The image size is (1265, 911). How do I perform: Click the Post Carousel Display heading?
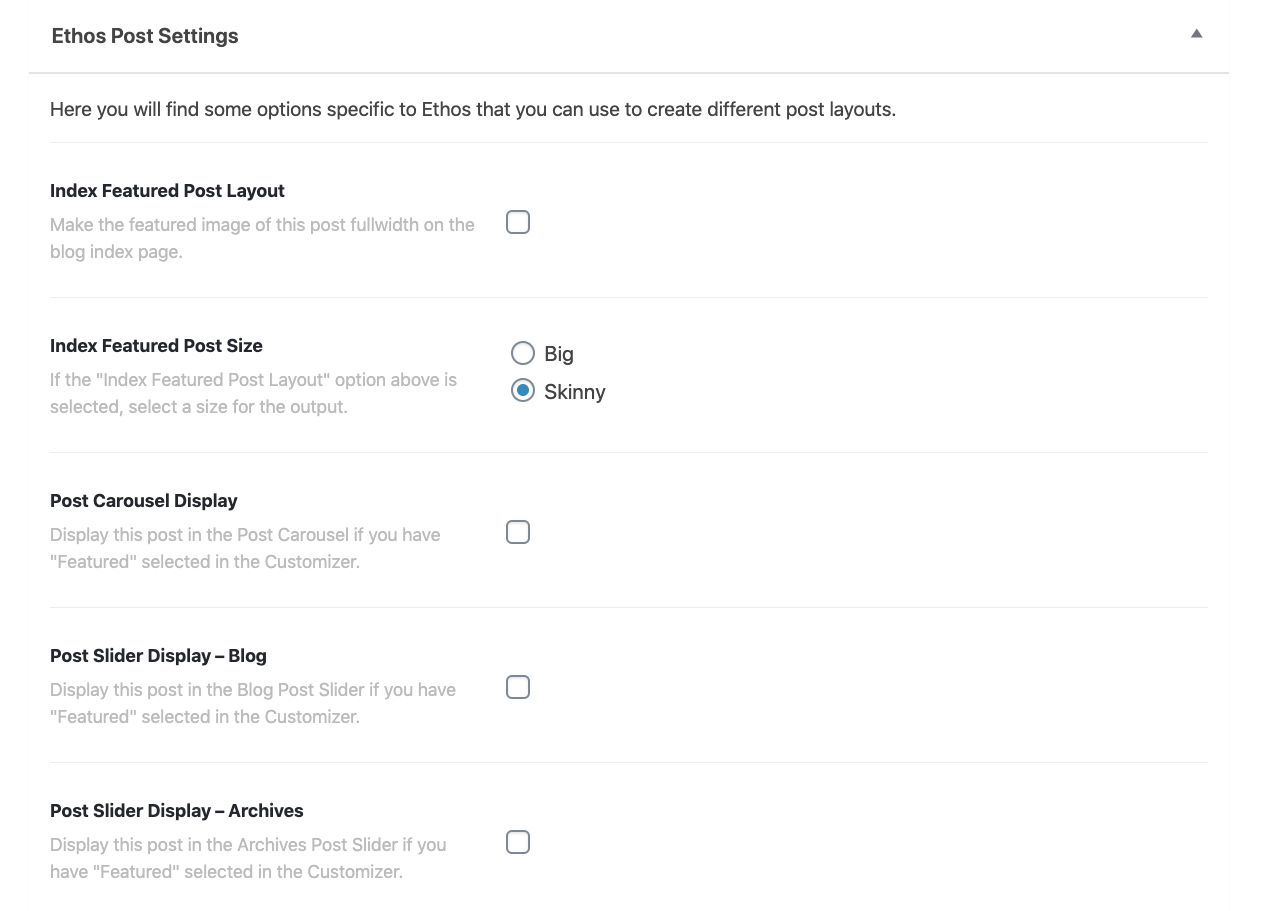click(143, 500)
